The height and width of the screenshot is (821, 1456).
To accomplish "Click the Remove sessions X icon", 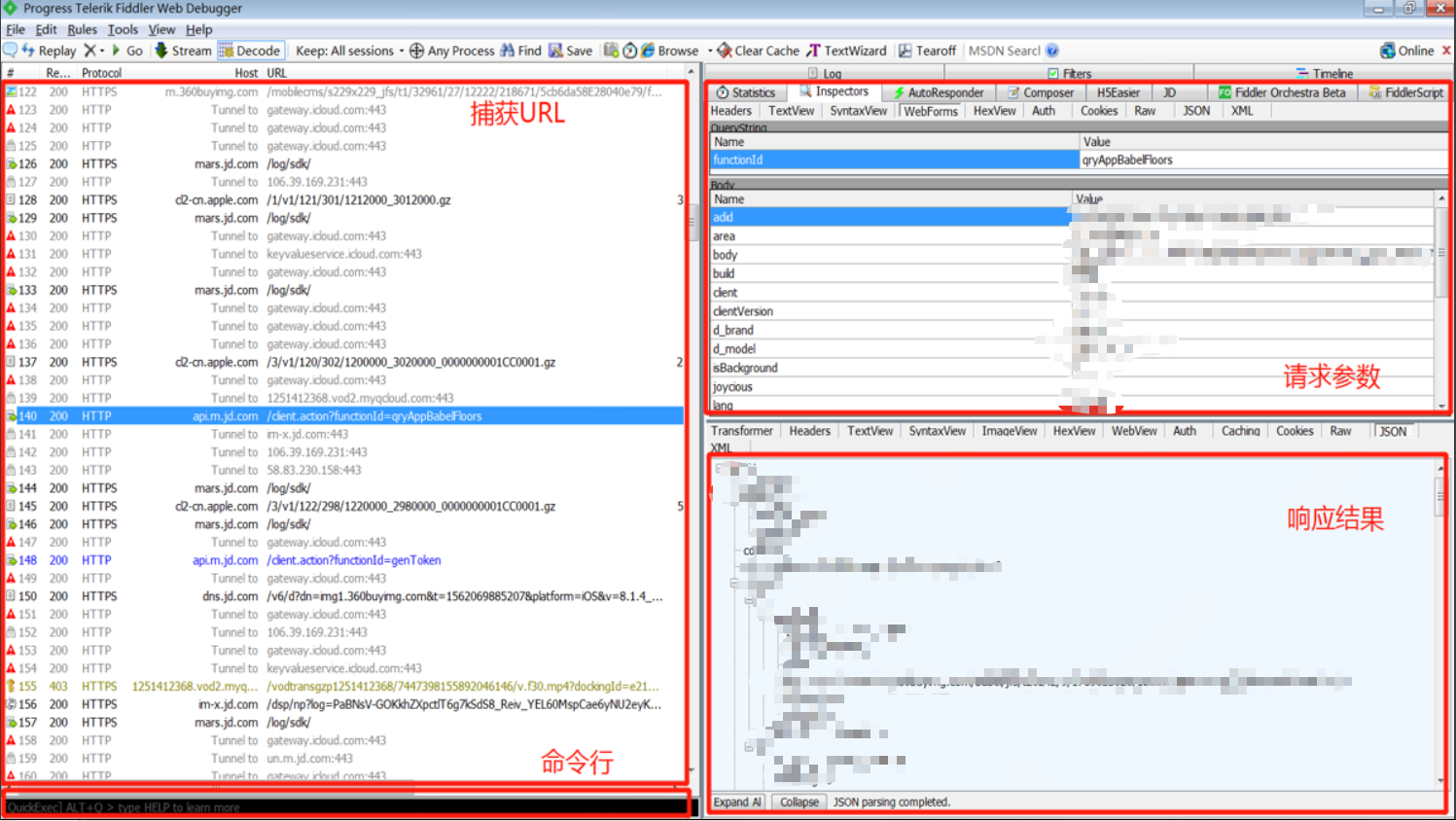I will point(89,51).
